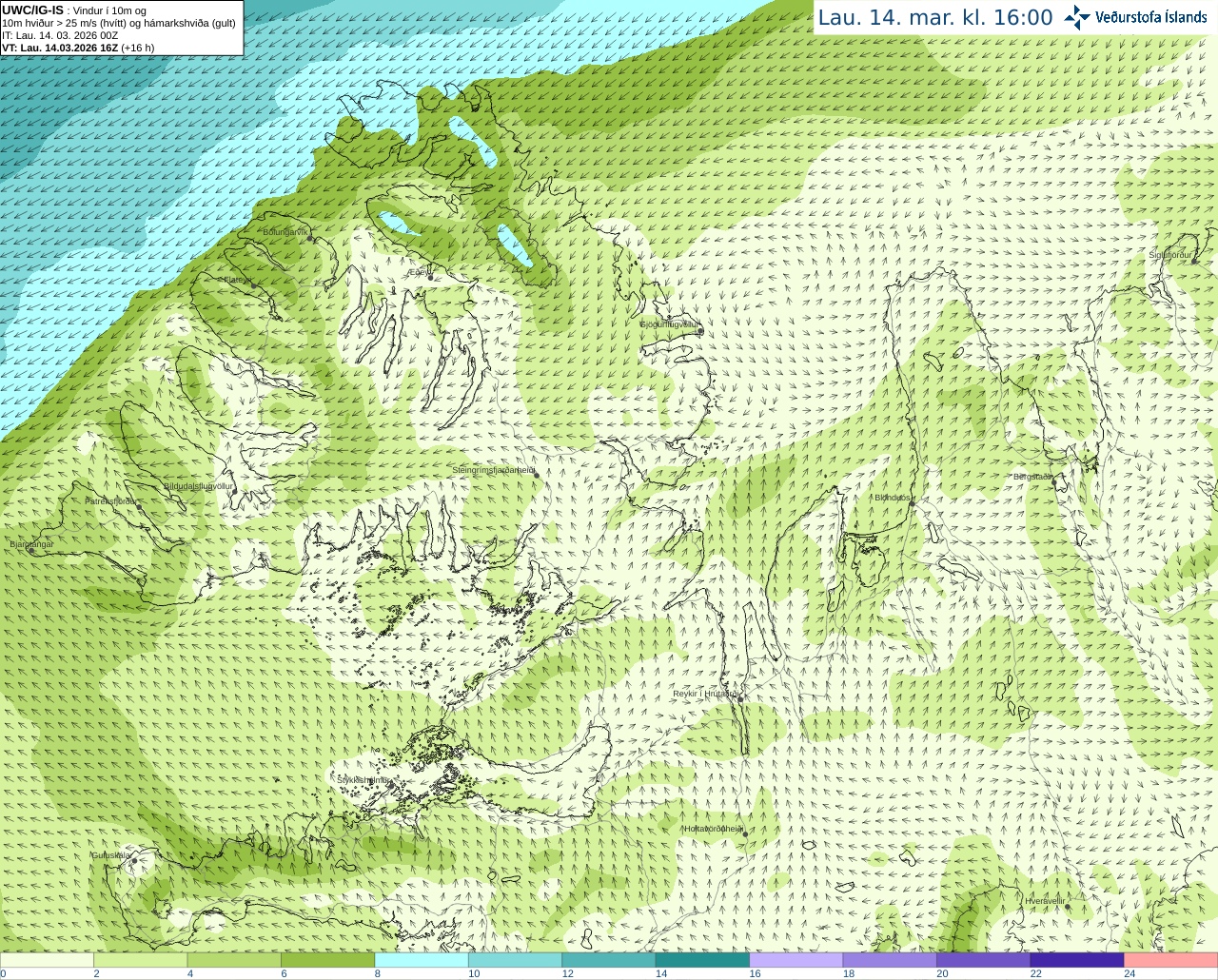This screenshot has width=1218, height=980.
Task: Click the Siglufjörður station label
Action: (1170, 255)
